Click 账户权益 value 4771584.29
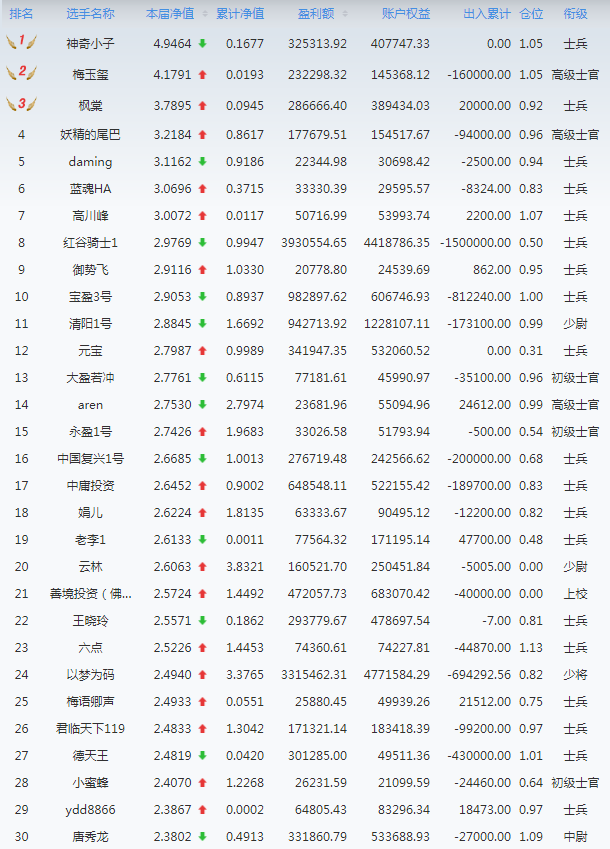 point(397,675)
